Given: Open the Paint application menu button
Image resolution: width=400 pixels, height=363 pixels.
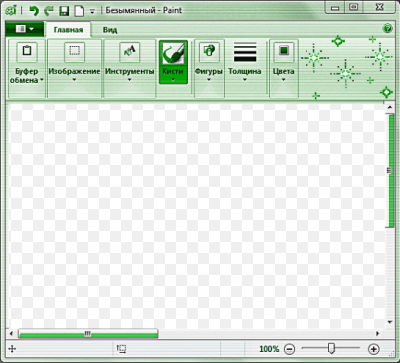Looking at the screenshot, I should pos(24,29).
